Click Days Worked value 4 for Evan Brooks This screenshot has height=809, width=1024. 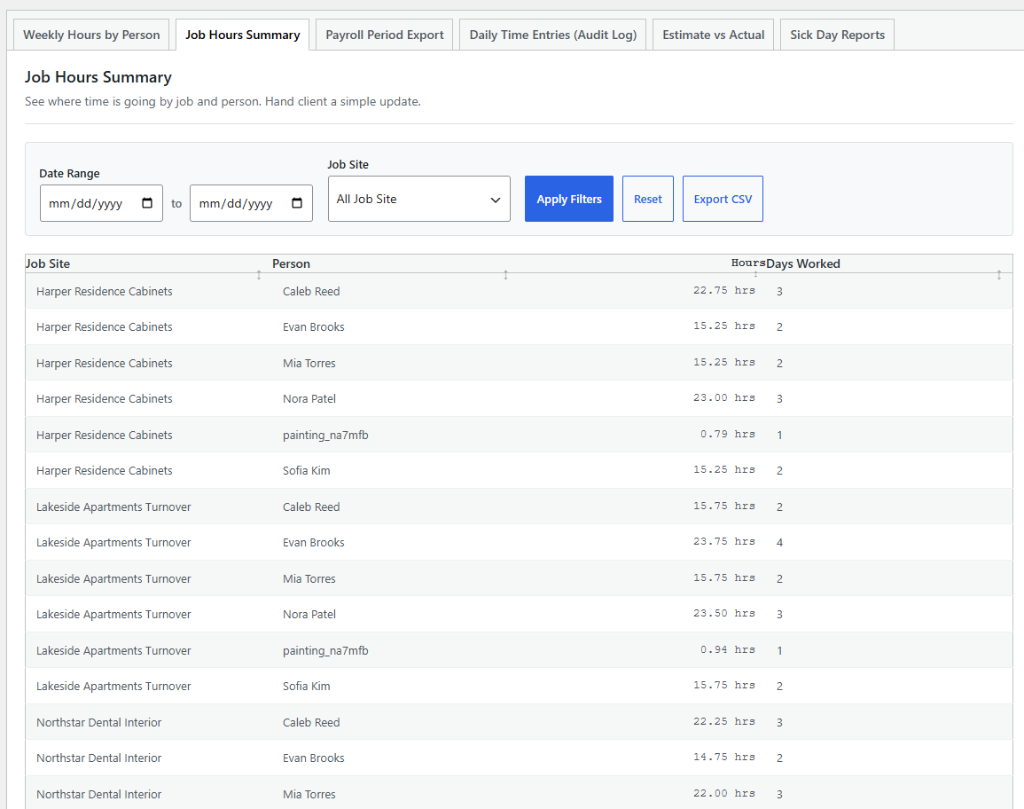780,543
